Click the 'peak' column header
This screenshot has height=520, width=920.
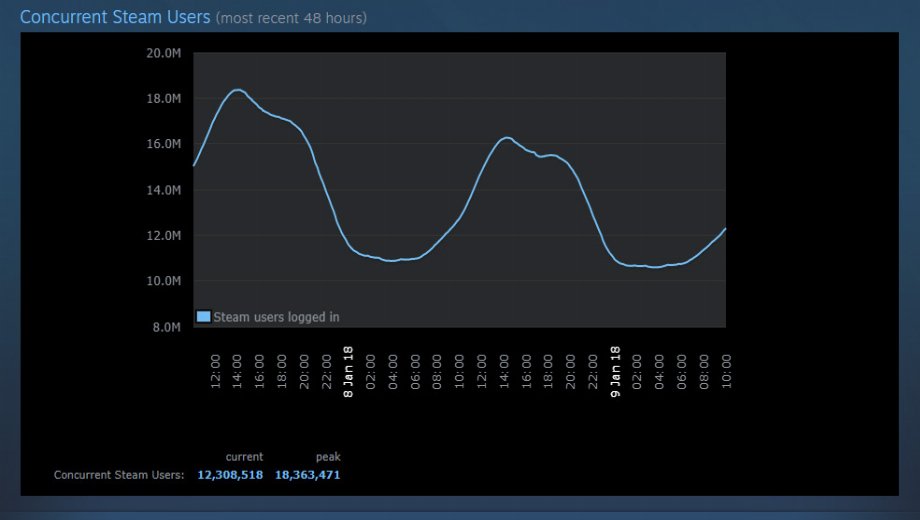click(328, 457)
